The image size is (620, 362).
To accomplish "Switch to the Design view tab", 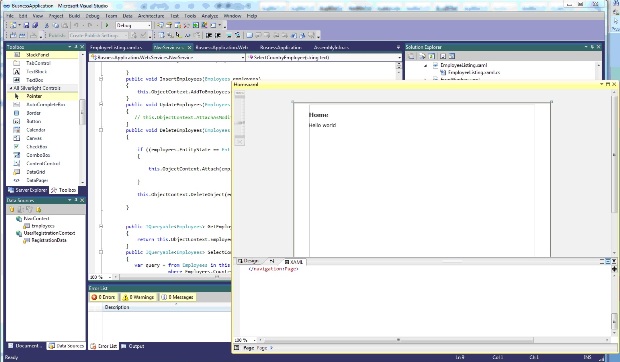I will [248, 261].
